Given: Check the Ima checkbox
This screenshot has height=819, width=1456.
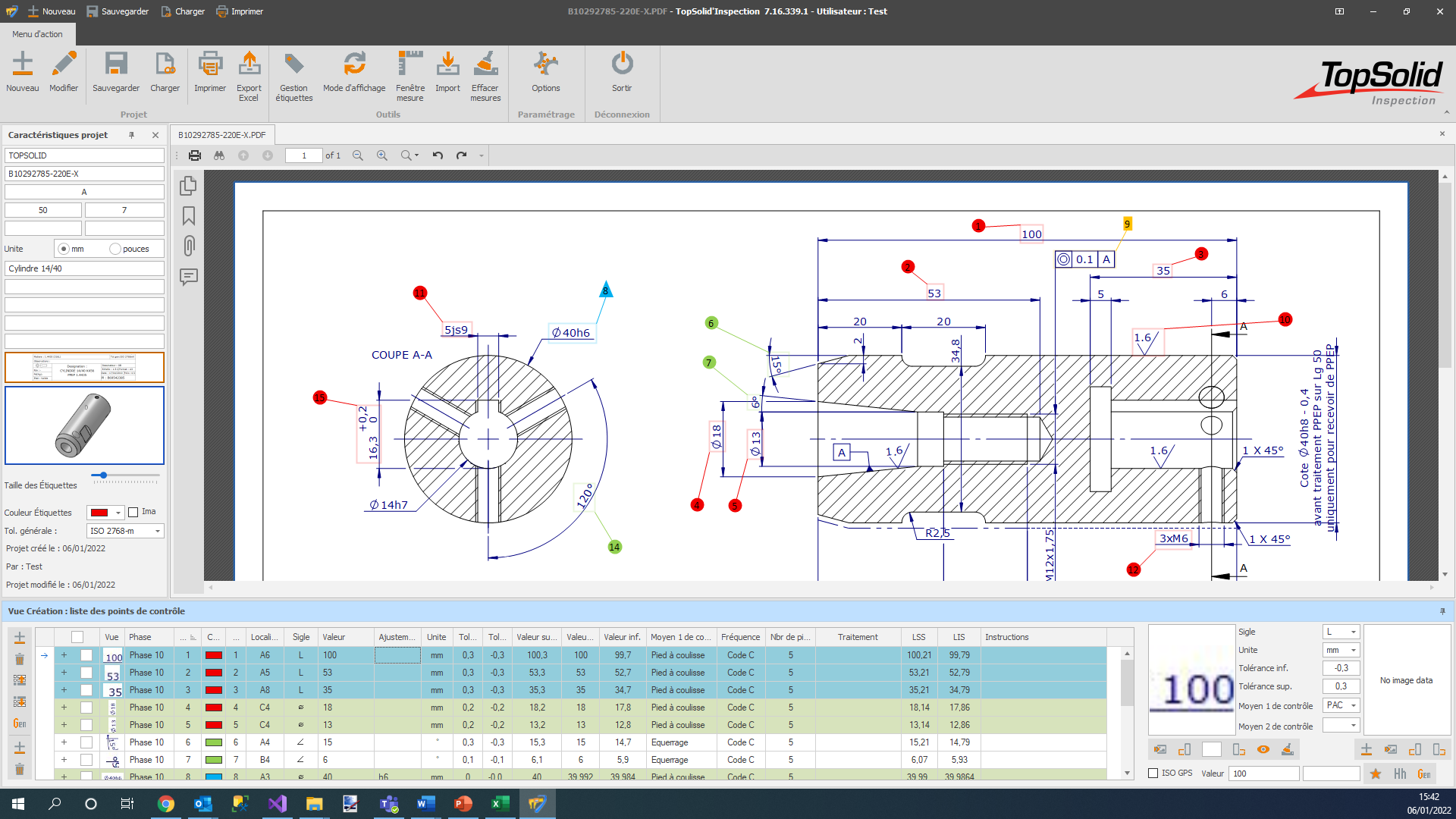Looking at the screenshot, I should point(133,512).
